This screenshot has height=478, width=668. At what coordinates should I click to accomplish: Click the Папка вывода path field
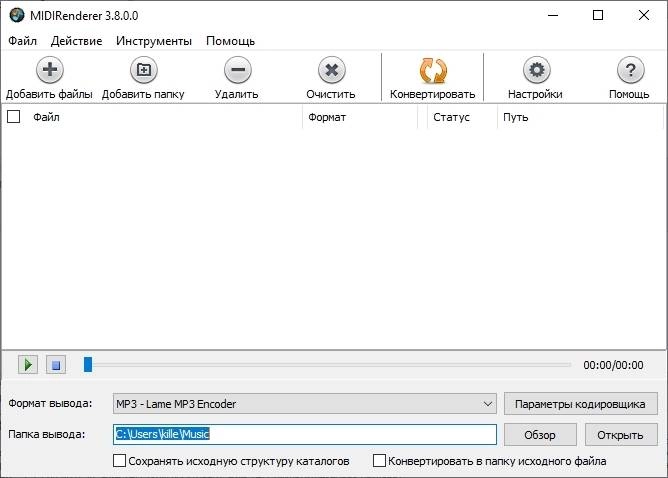coord(305,434)
